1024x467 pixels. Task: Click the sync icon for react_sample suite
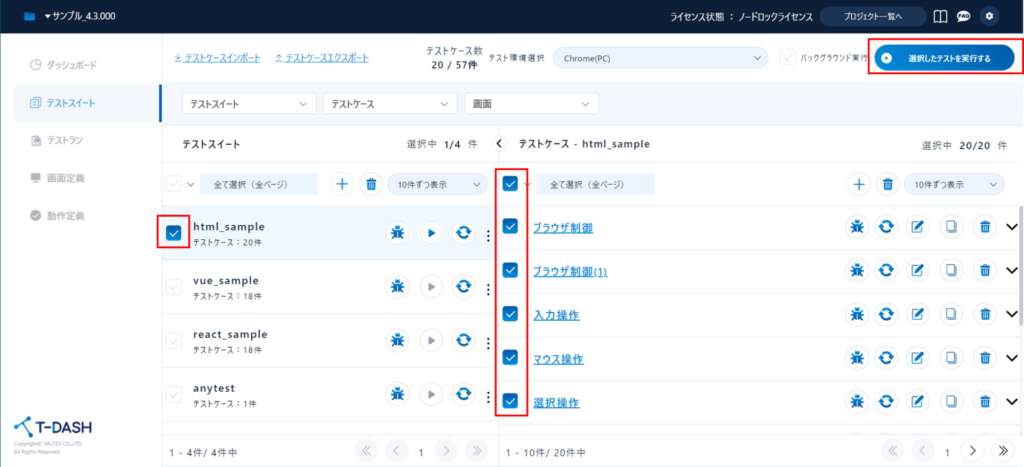[x=463, y=341]
